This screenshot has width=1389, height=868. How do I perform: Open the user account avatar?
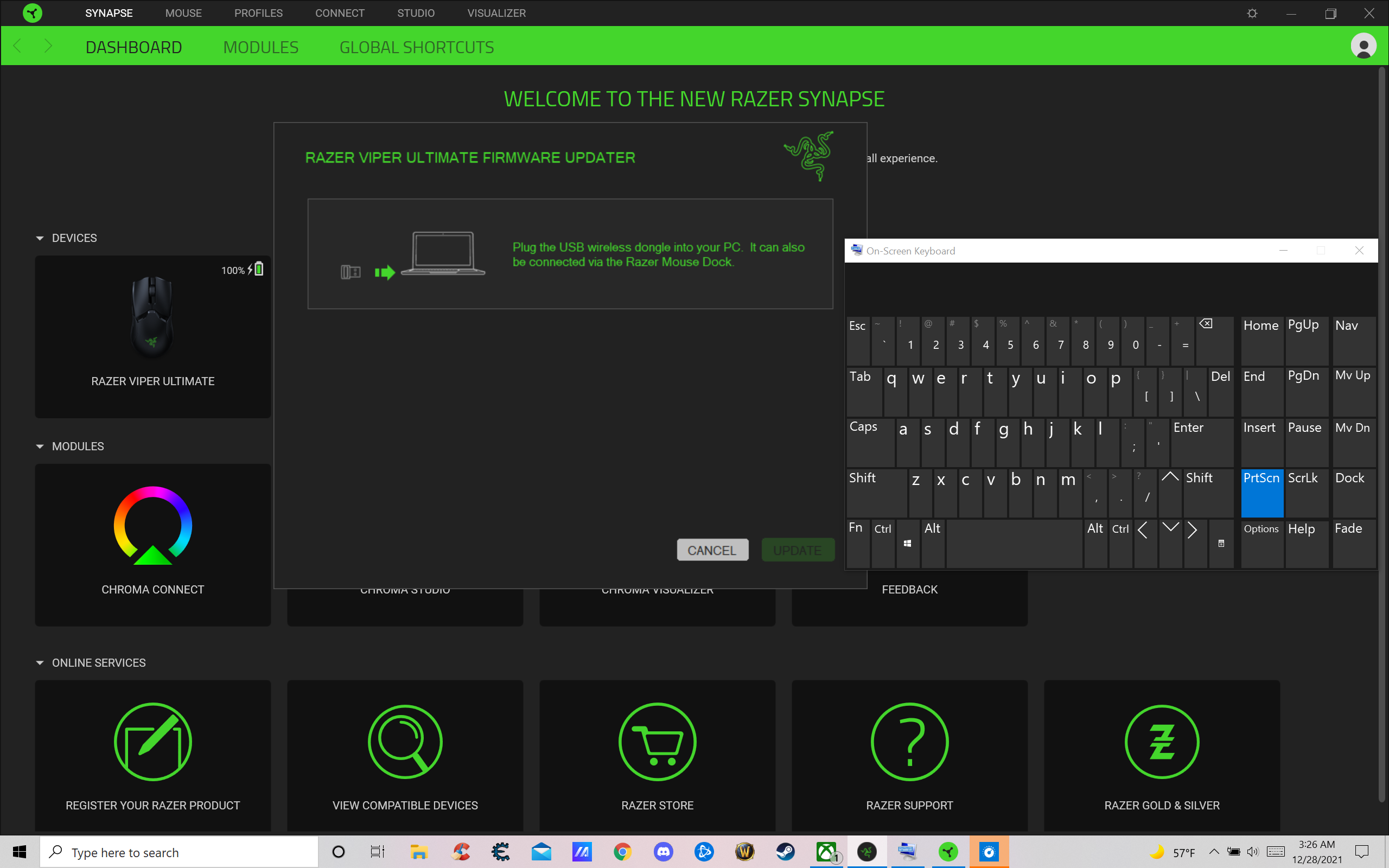(1363, 46)
